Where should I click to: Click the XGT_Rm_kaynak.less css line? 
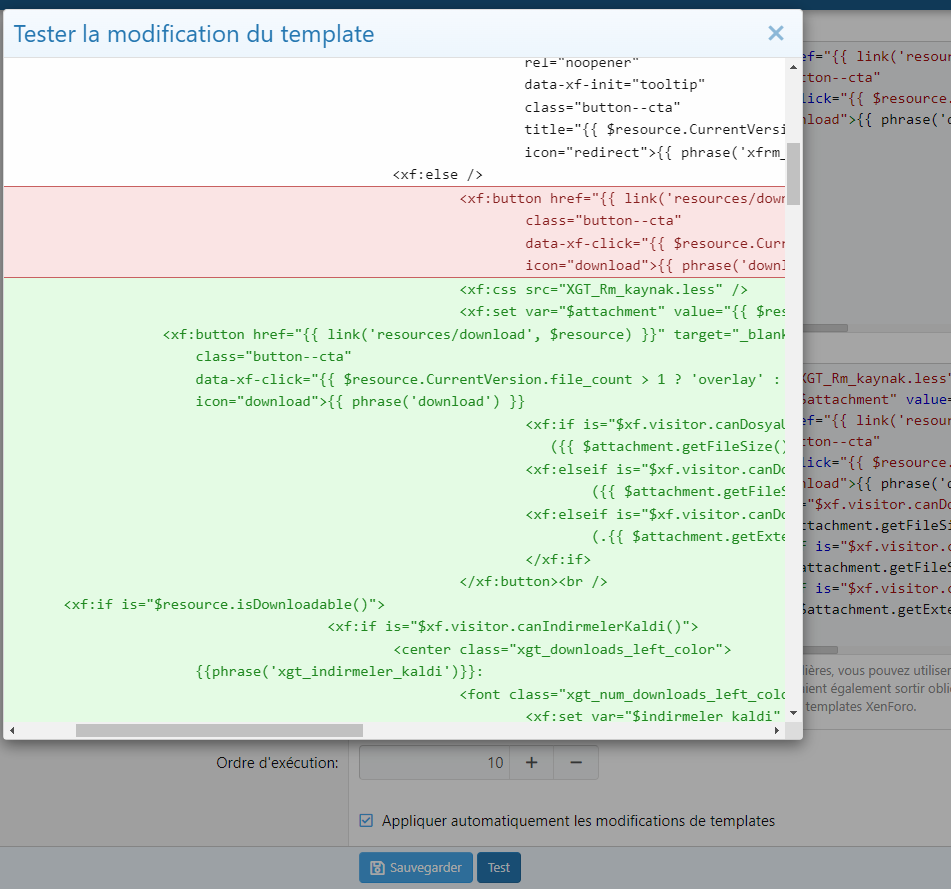[x=603, y=289]
